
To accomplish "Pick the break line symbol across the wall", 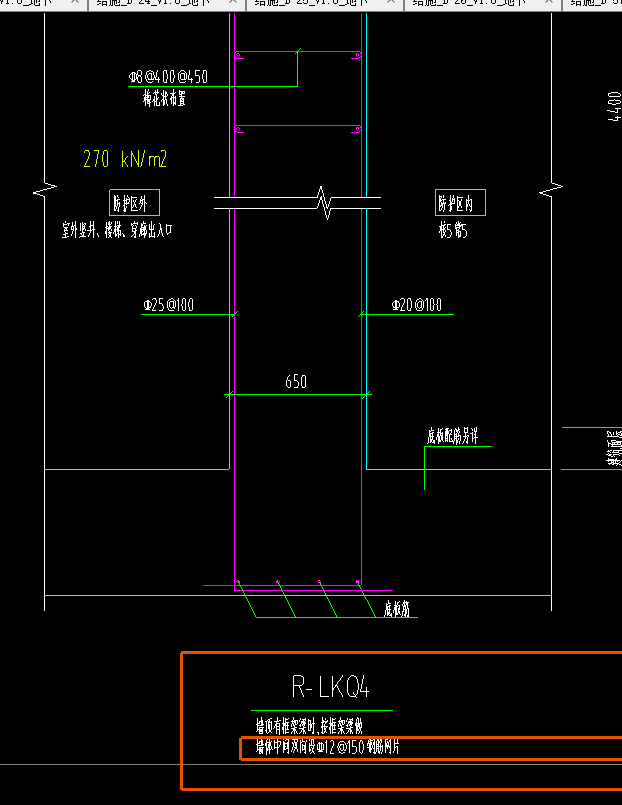I will 297,203.
